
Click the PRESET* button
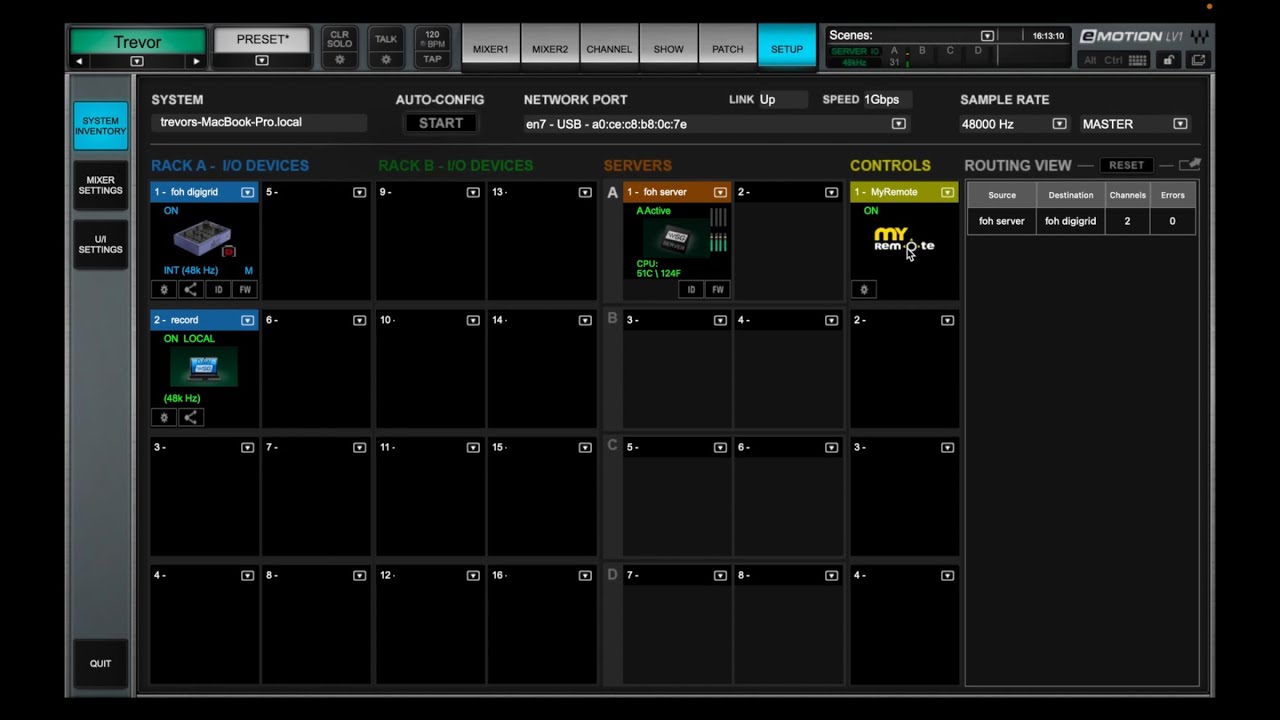point(262,40)
